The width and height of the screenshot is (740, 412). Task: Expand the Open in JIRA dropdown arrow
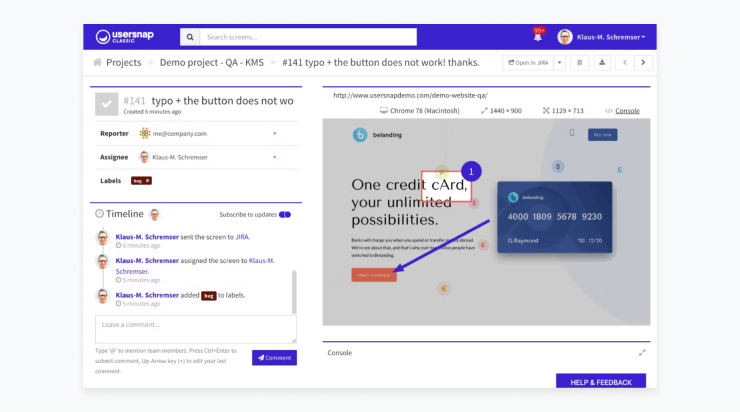pos(559,62)
